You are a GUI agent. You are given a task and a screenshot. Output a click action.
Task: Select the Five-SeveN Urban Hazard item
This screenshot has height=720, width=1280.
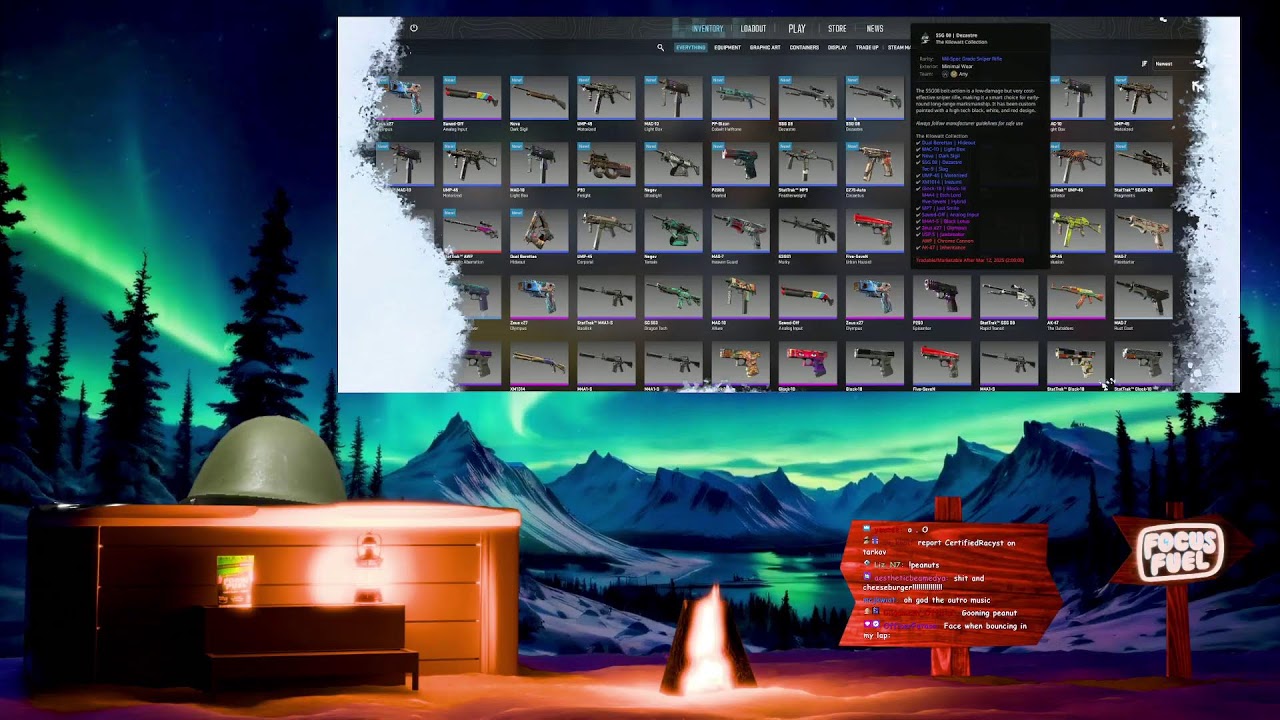[874, 236]
